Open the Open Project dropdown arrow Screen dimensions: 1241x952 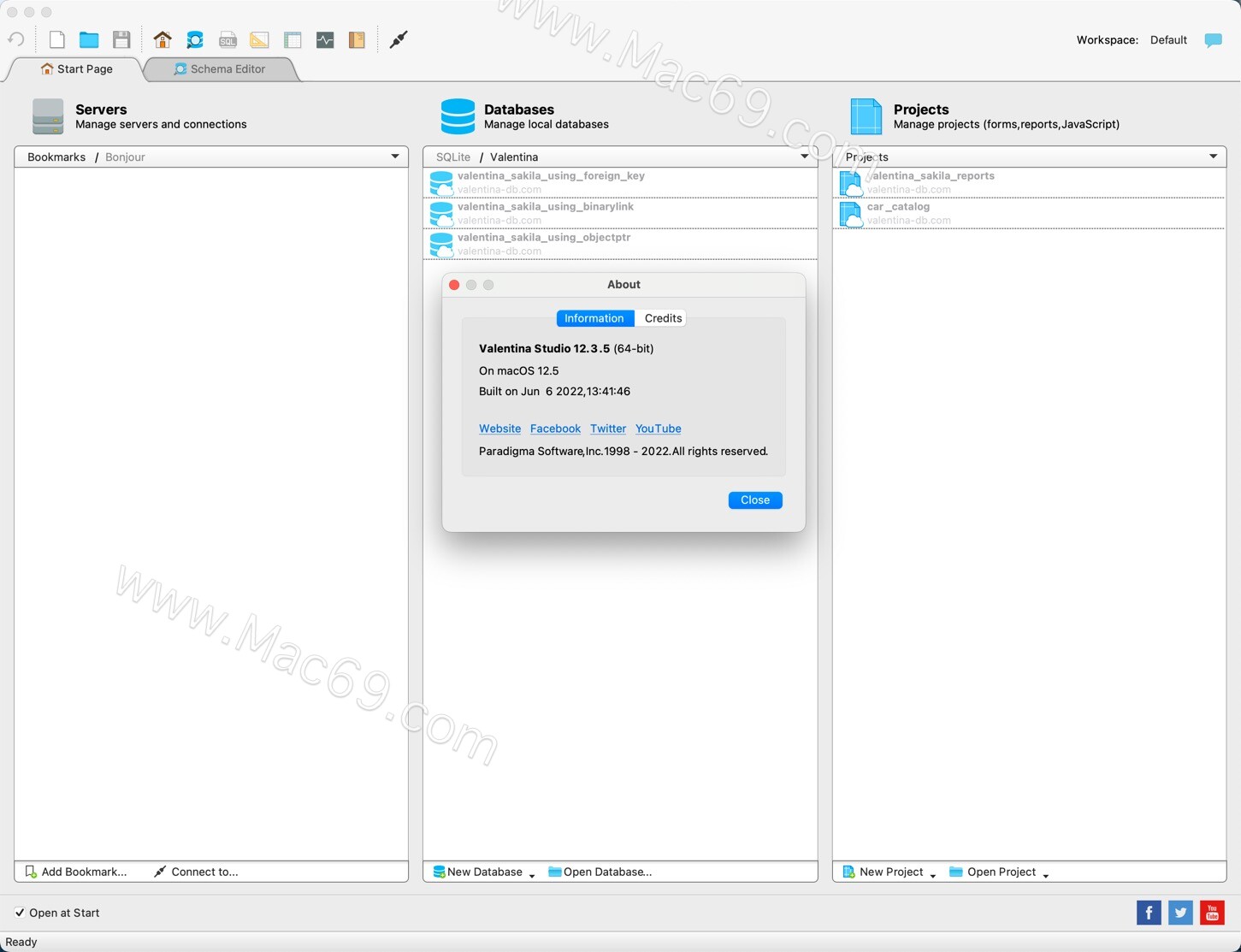[x=1046, y=875]
